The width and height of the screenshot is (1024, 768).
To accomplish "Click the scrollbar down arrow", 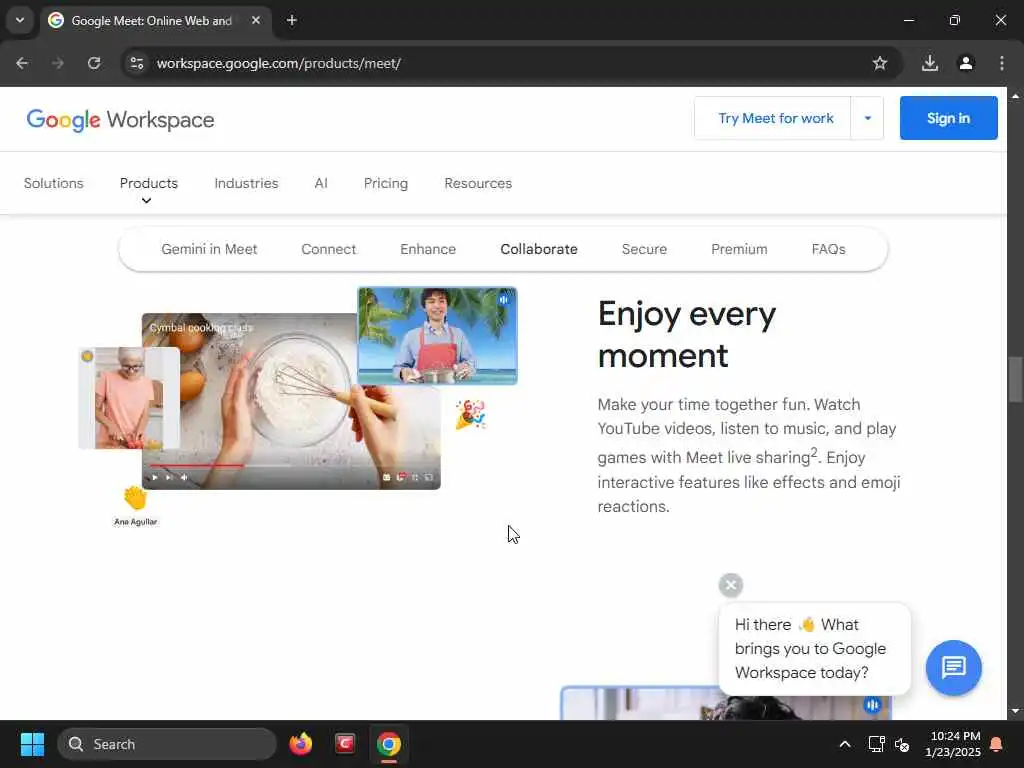I will click(x=1015, y=711).
